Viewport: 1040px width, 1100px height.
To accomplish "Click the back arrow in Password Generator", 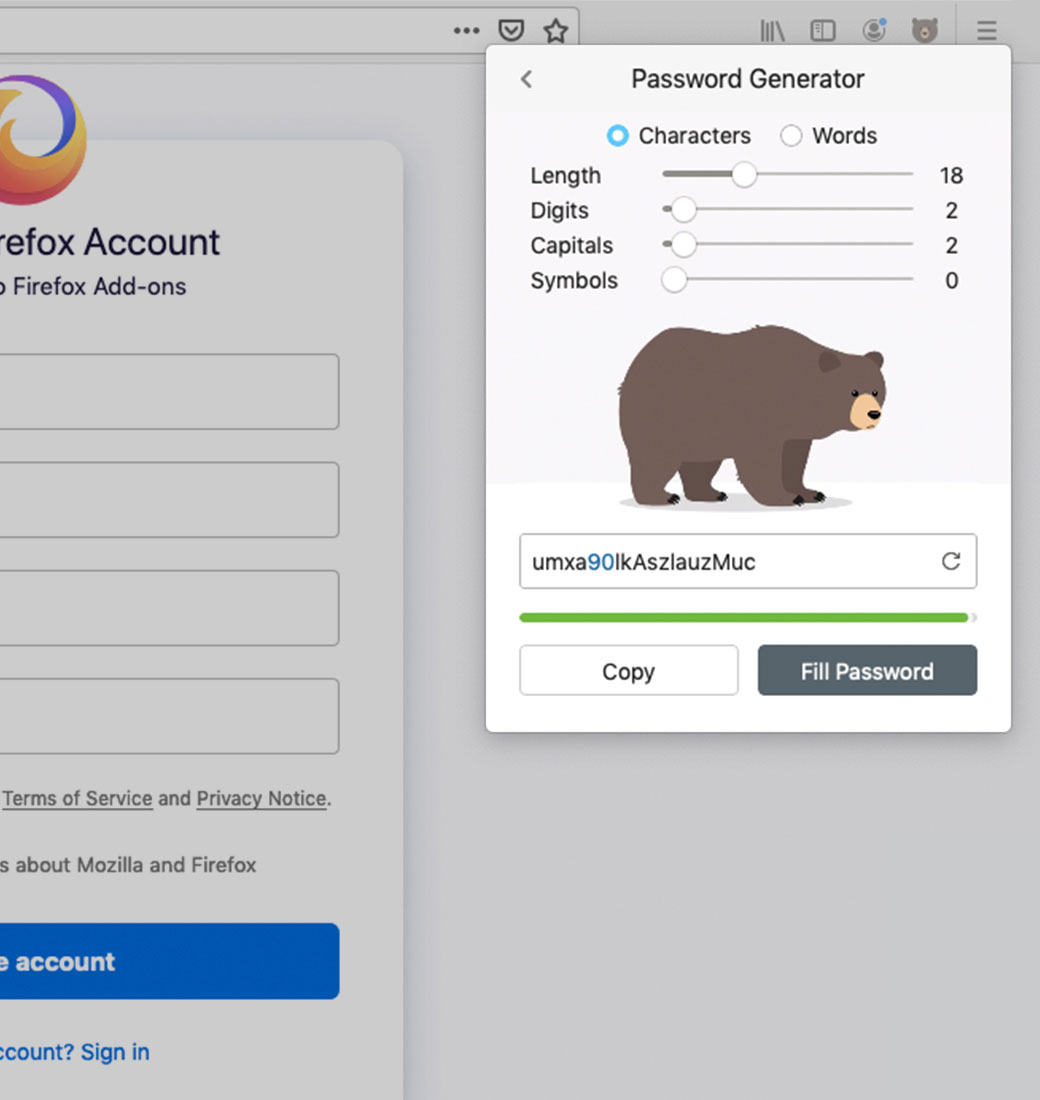I will click(527, 79).
